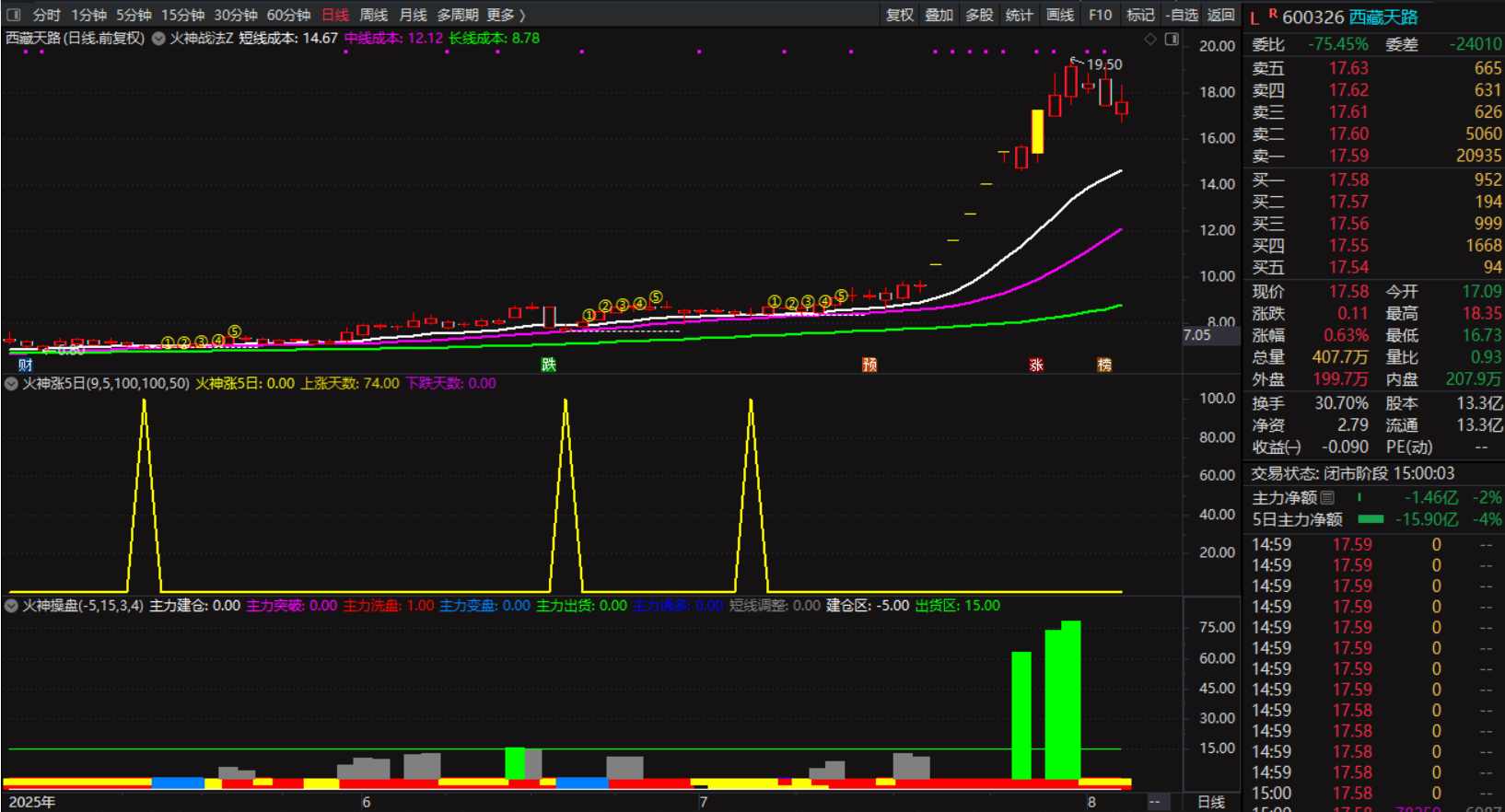Click the 财 finance marker on chart
The image size is (1505, 812).
pos(25,365)
